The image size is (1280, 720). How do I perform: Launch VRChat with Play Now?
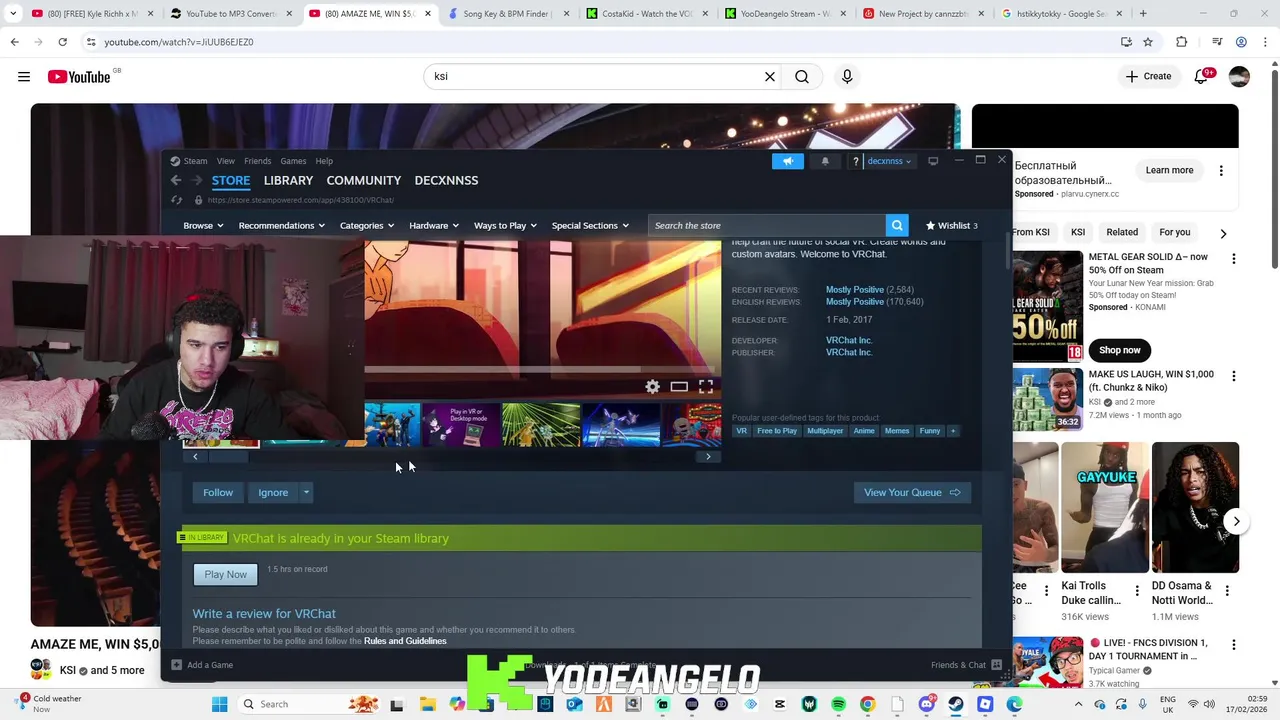(225, 574)
